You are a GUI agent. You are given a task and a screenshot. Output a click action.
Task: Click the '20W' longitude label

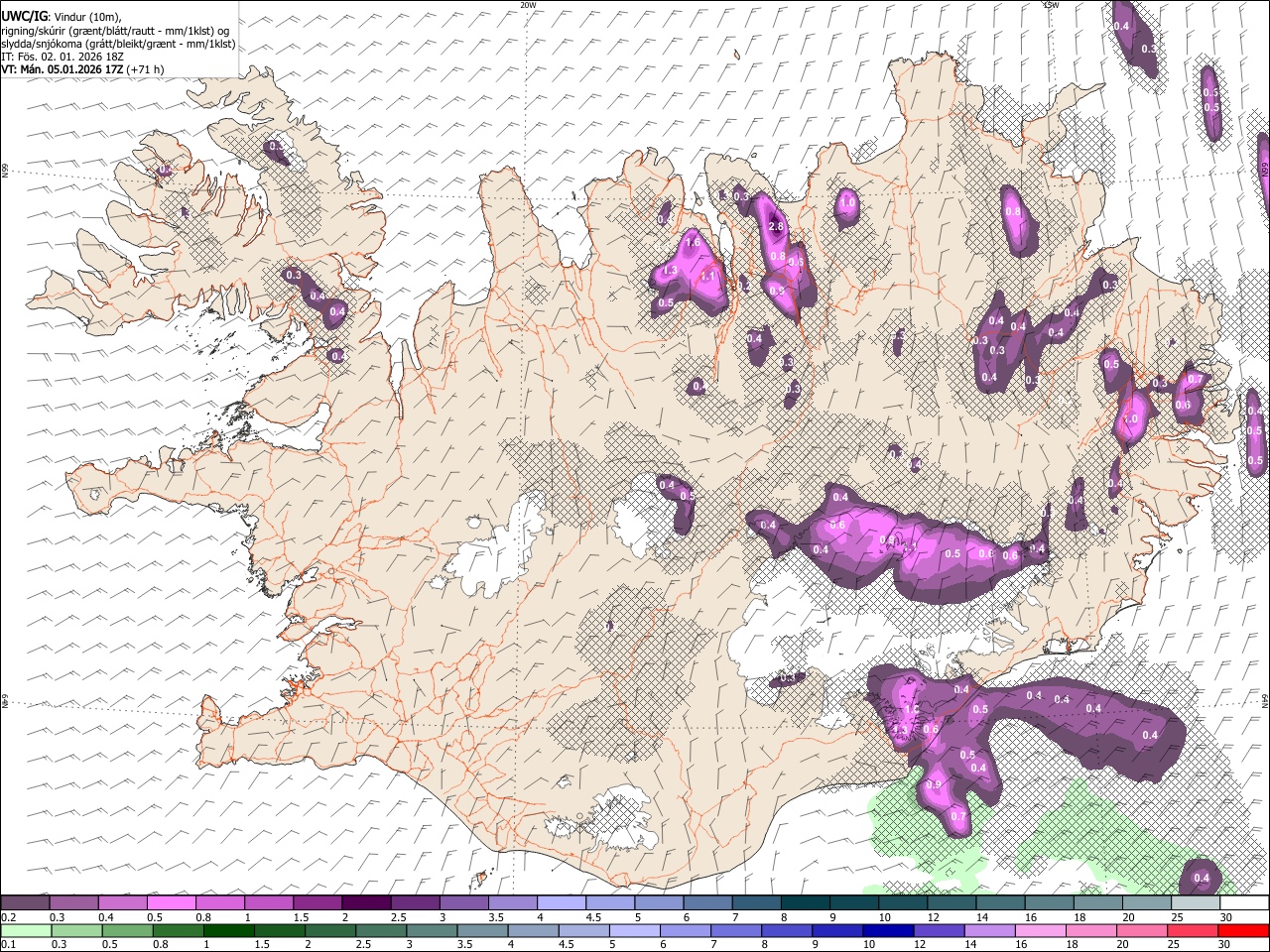pos(528,5)
